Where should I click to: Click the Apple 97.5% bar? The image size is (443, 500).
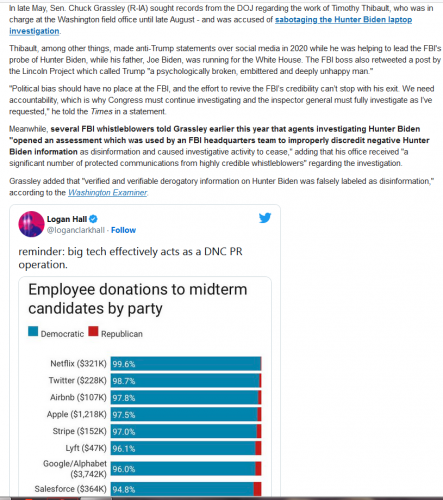tap(186, 414)
